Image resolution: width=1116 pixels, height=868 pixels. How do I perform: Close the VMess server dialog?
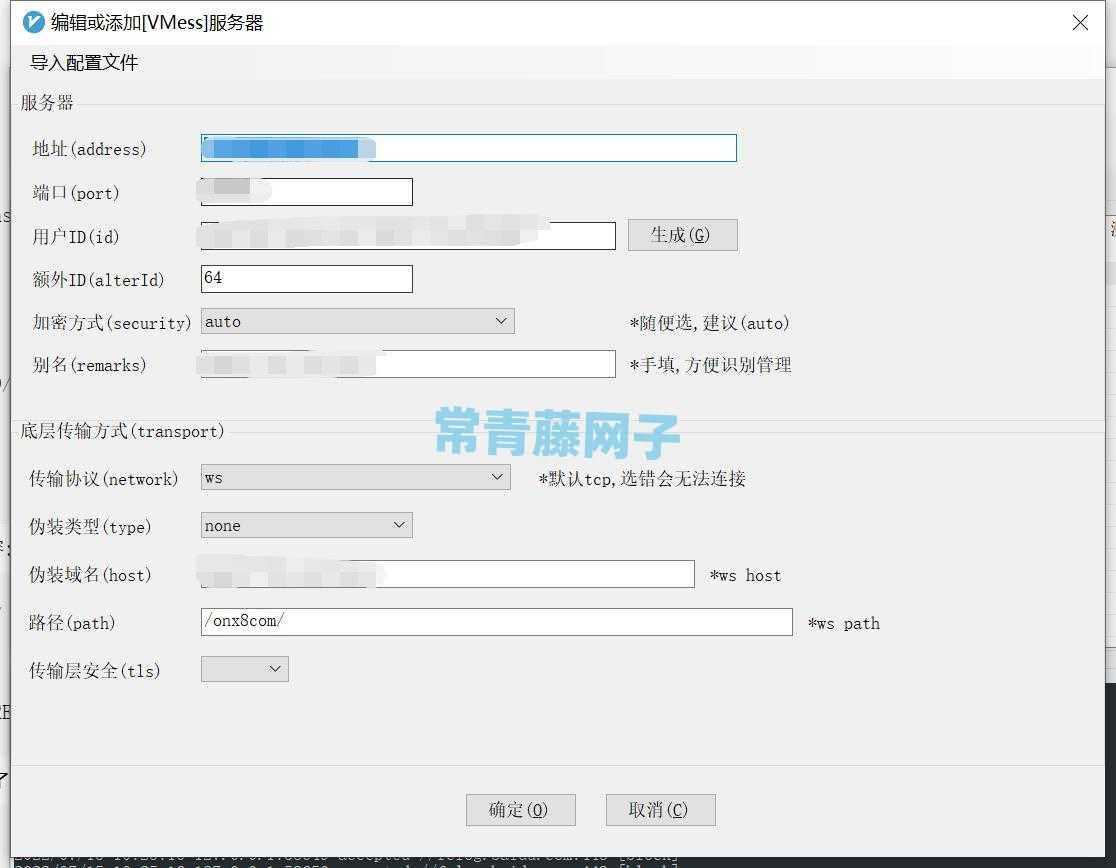pos(1080,23)
